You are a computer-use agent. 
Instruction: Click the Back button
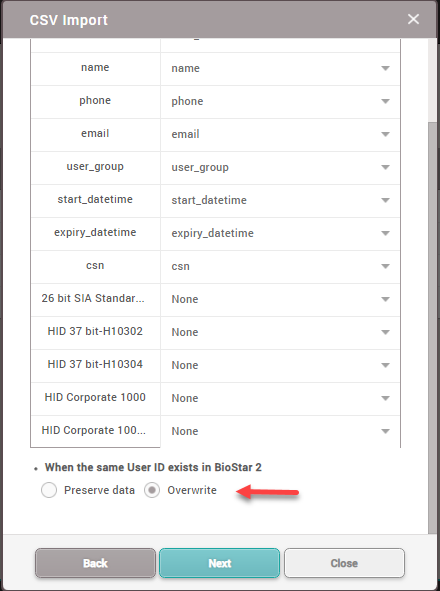tap(95, 563)
